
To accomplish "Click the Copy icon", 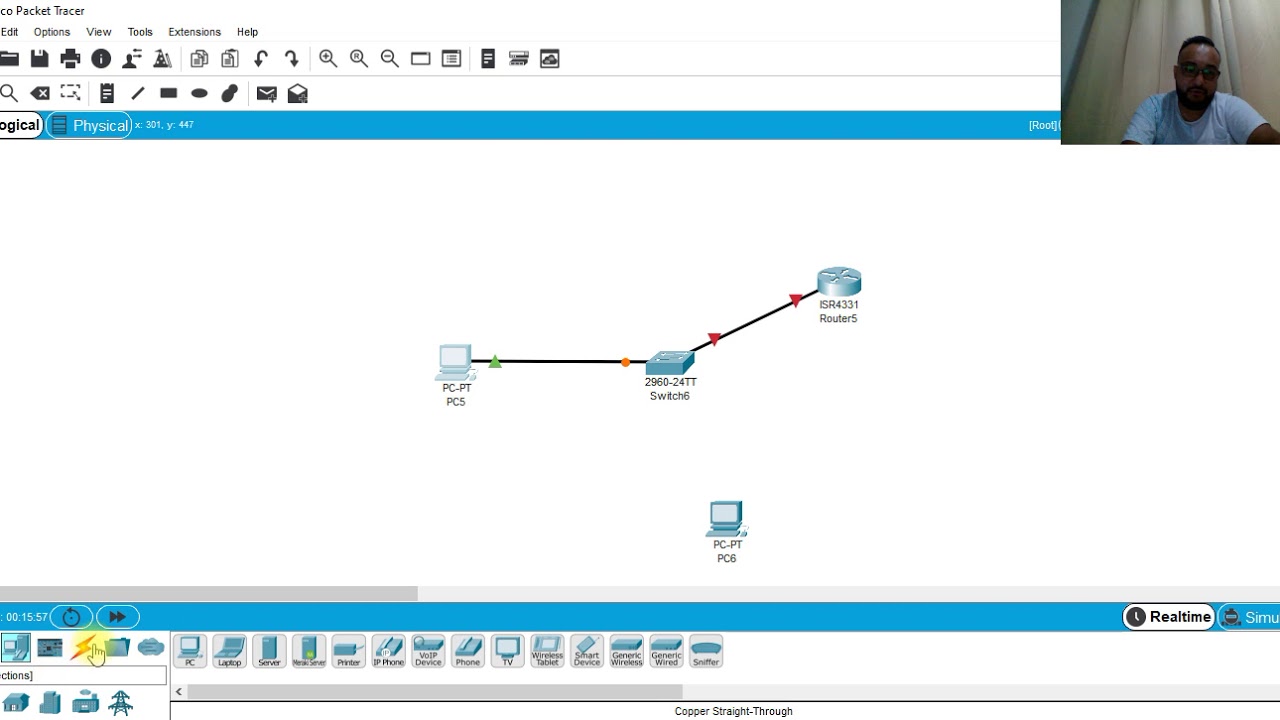I will tap(199, 59).
